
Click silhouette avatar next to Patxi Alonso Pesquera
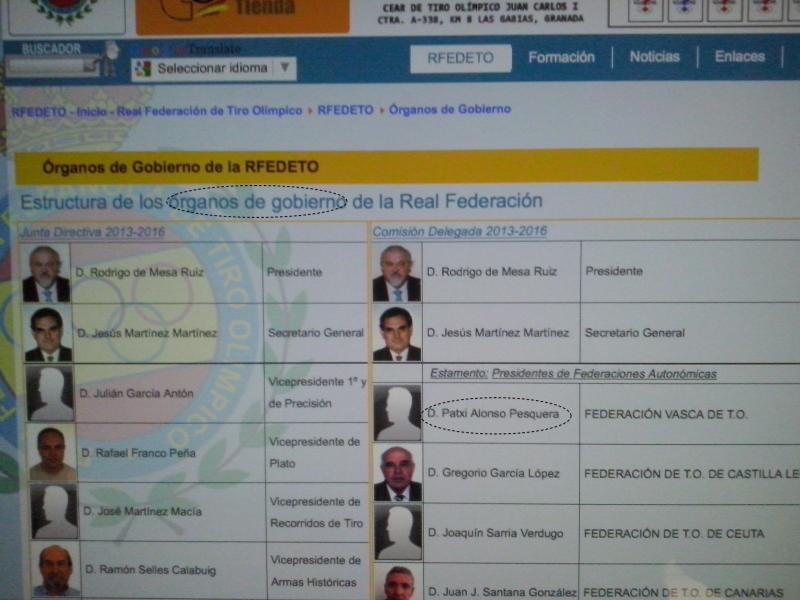397,413
